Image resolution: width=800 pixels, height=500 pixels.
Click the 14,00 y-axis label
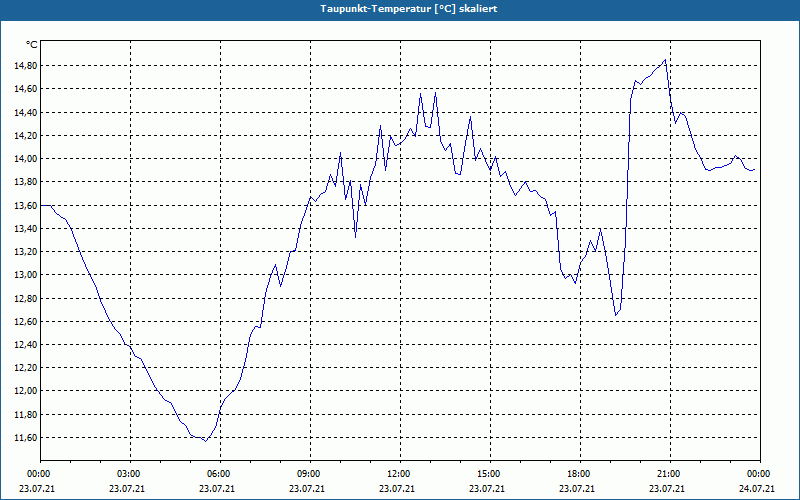25,159
